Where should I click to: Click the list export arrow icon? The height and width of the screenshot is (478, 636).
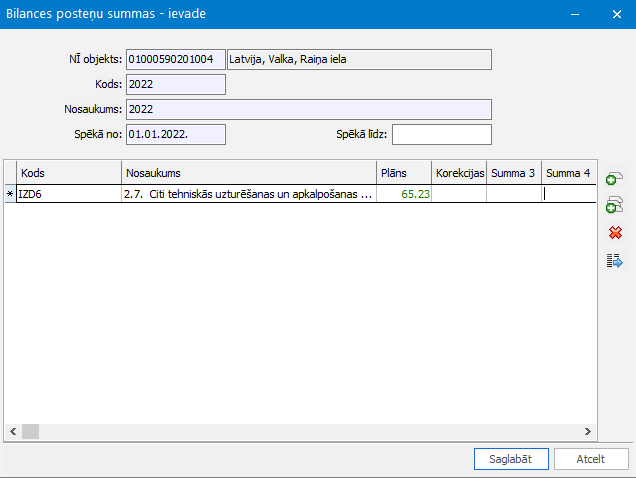tap(615, 261)
